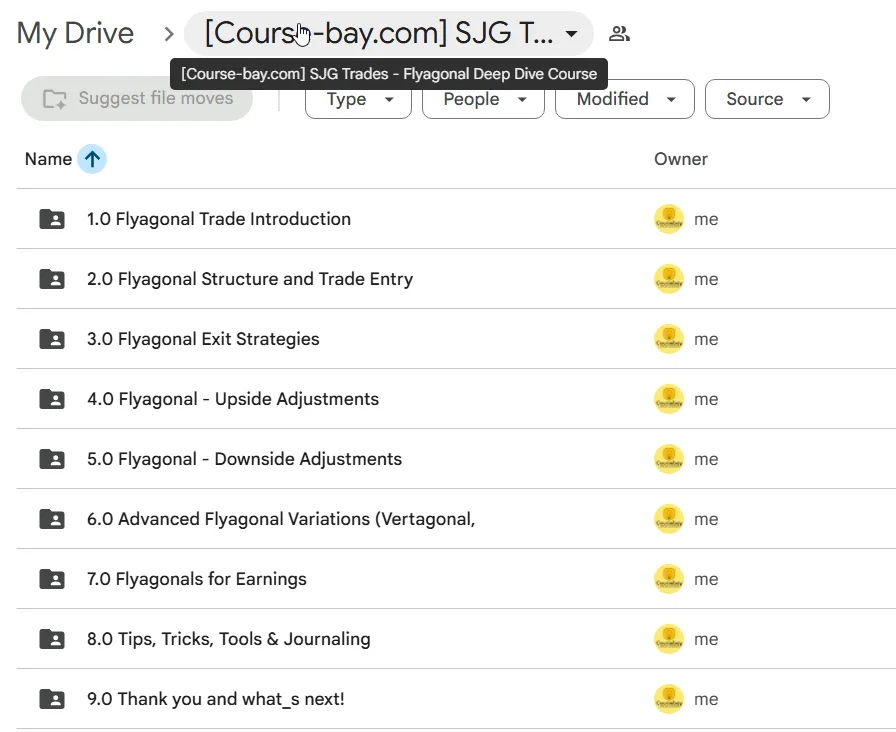The image size is (896, 732).
Task: Open the Type filter dropdown
Action: 358,99
